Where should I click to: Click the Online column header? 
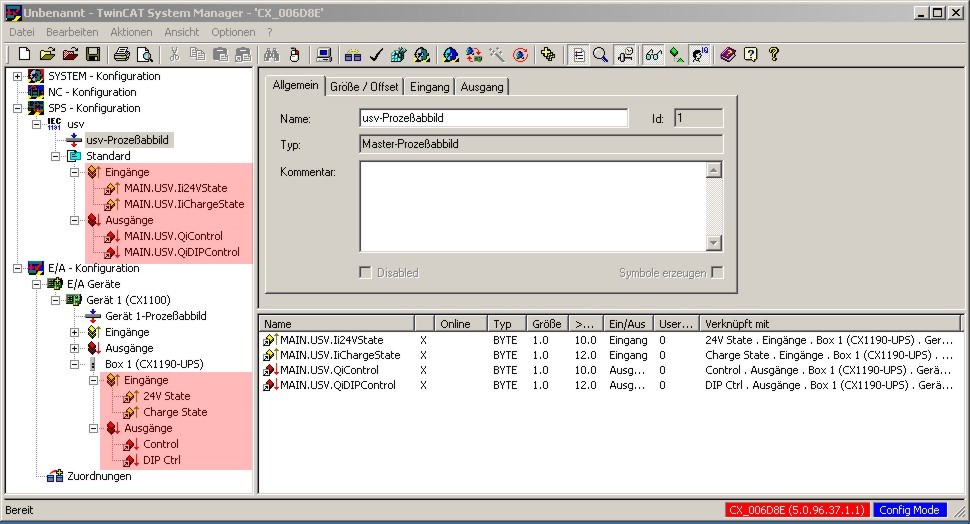point(460,324)
